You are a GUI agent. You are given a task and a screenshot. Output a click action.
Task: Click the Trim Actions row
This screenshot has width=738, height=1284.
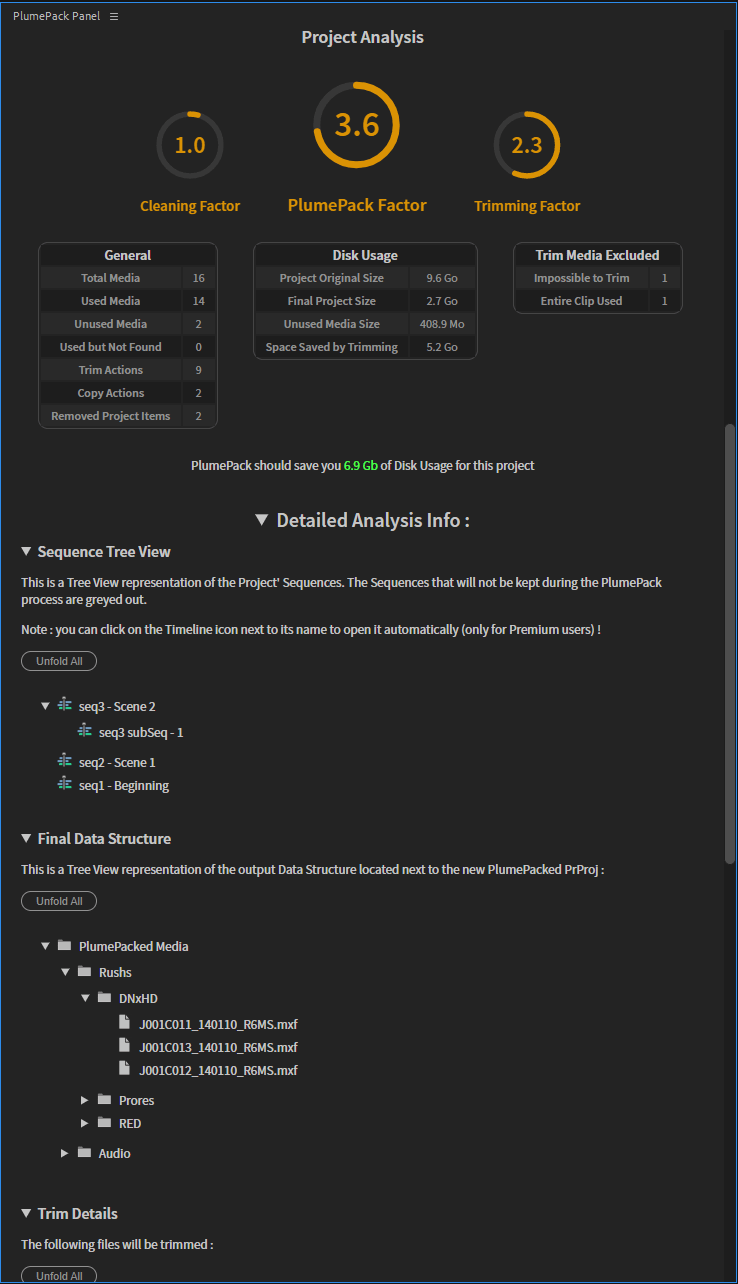point(128,370)
